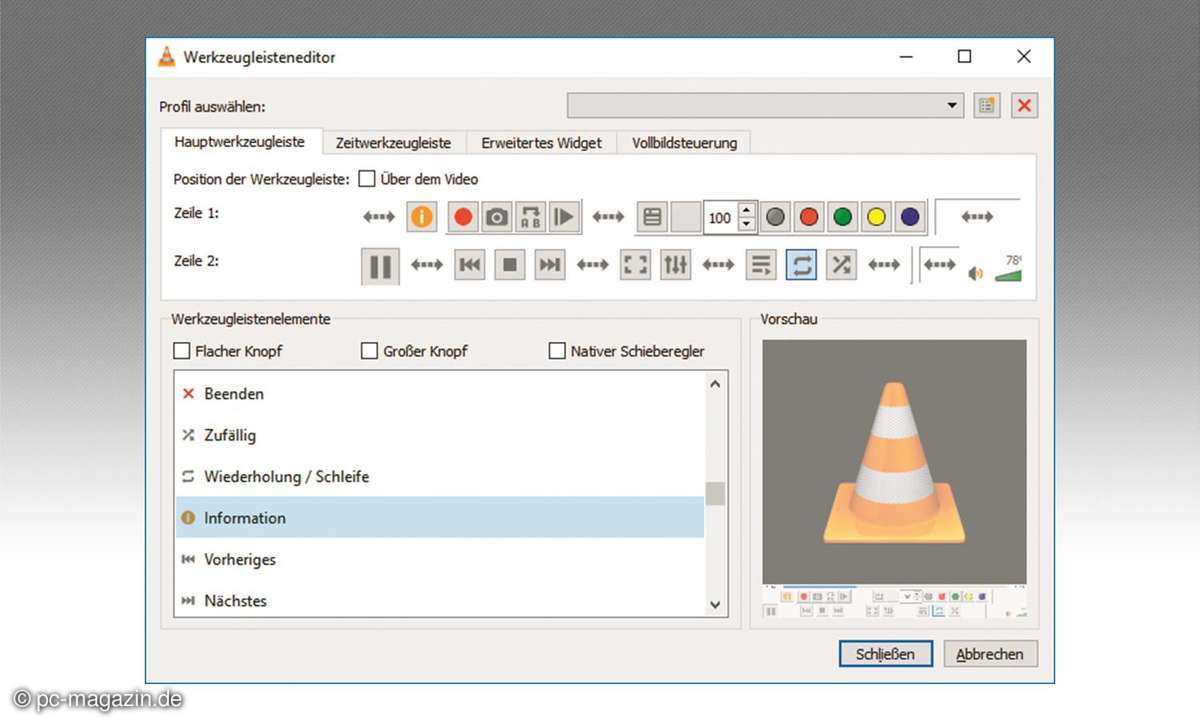This screenshot has width=1200, height=720.
Task: Click the green teletext color button
Action: 843,217
